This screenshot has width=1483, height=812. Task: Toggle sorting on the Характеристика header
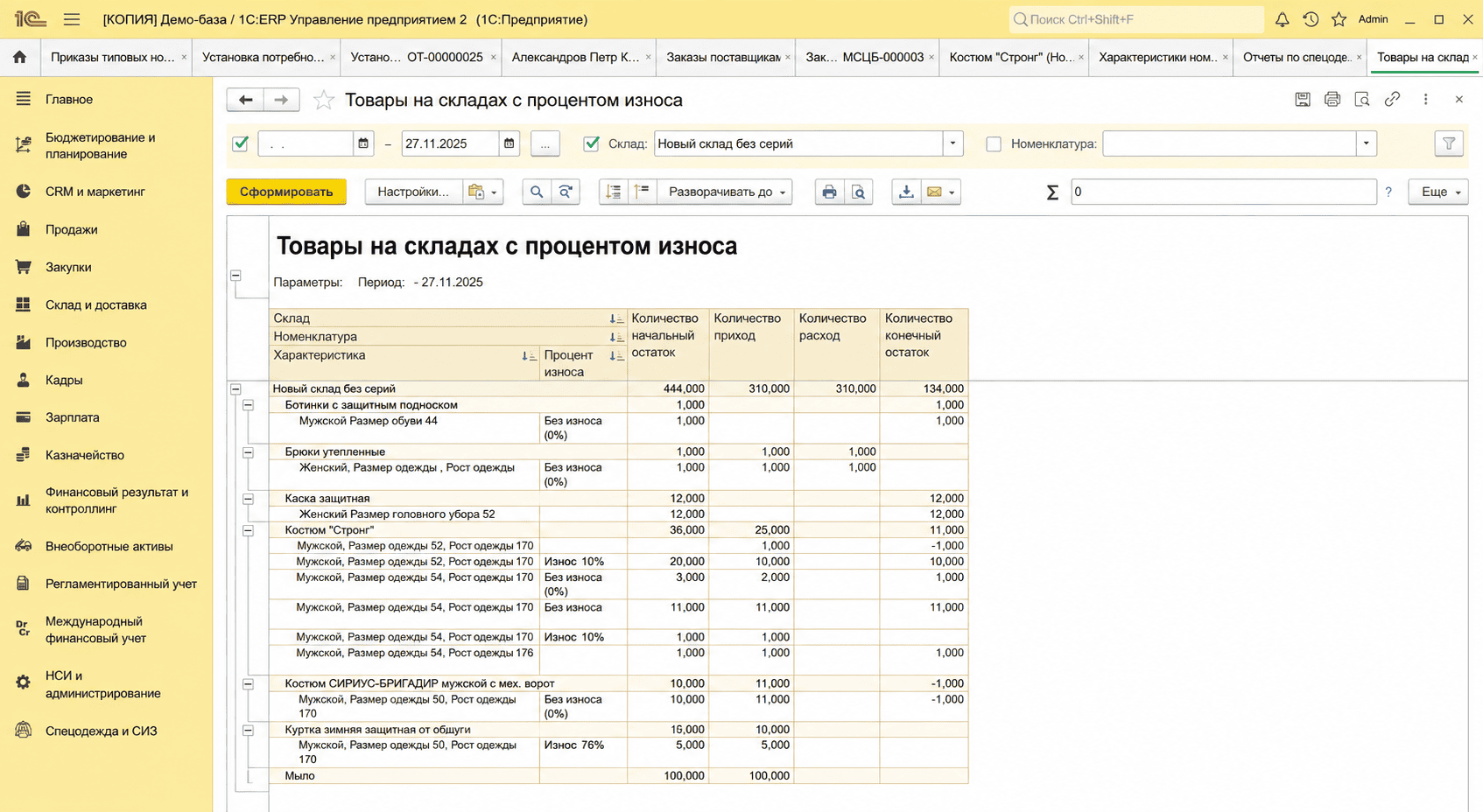point(529,355)
